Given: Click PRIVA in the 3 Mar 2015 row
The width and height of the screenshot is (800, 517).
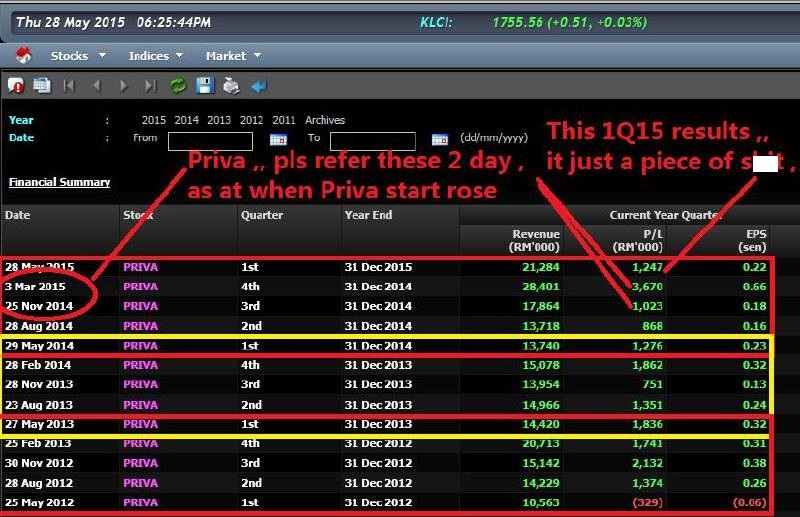Looking at the screenshot, I should pos(140,286).
